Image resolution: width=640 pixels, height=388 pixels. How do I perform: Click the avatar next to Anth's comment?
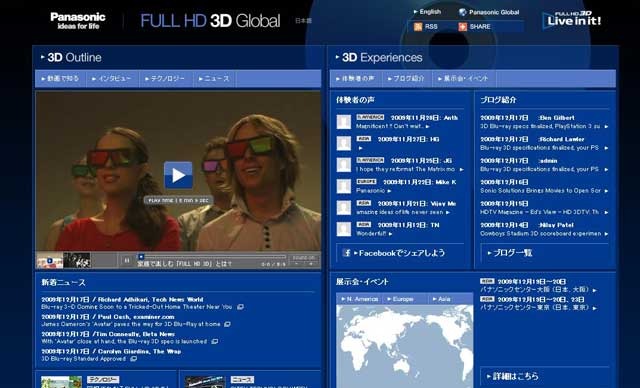click(344, 122)
